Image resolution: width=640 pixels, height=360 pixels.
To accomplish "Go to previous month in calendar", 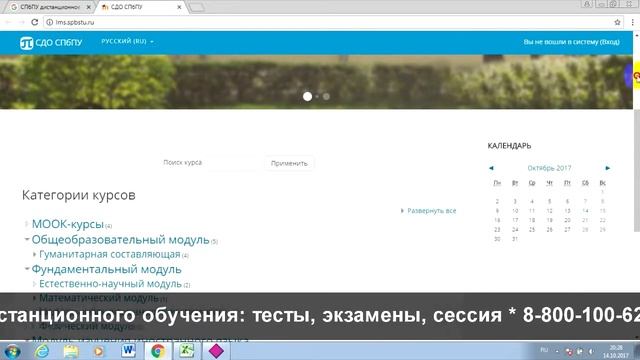I will [491, 168].
